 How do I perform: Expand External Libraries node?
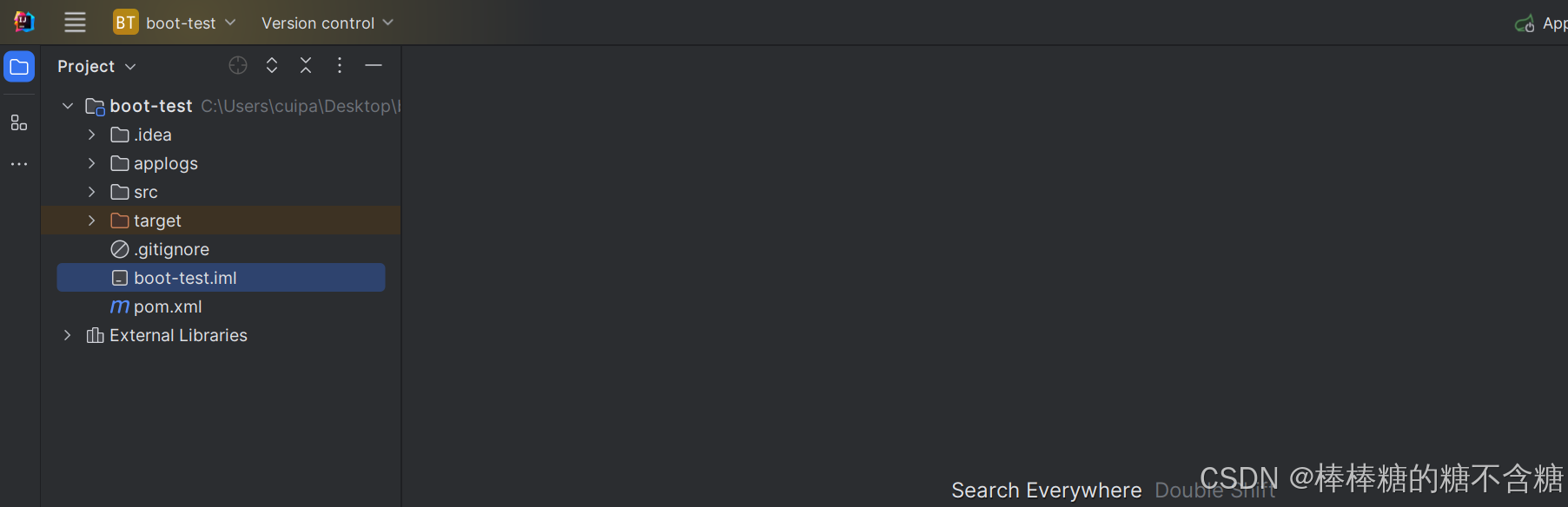67,335
